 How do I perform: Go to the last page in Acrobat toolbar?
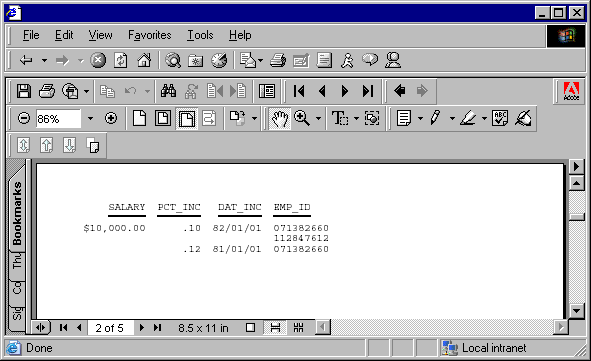[x=367, y=91]
